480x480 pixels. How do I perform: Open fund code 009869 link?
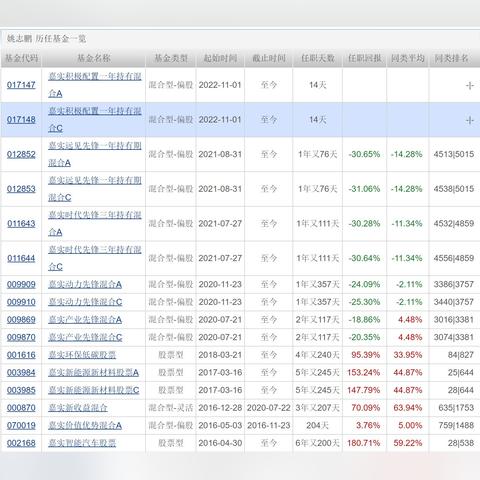21,320
